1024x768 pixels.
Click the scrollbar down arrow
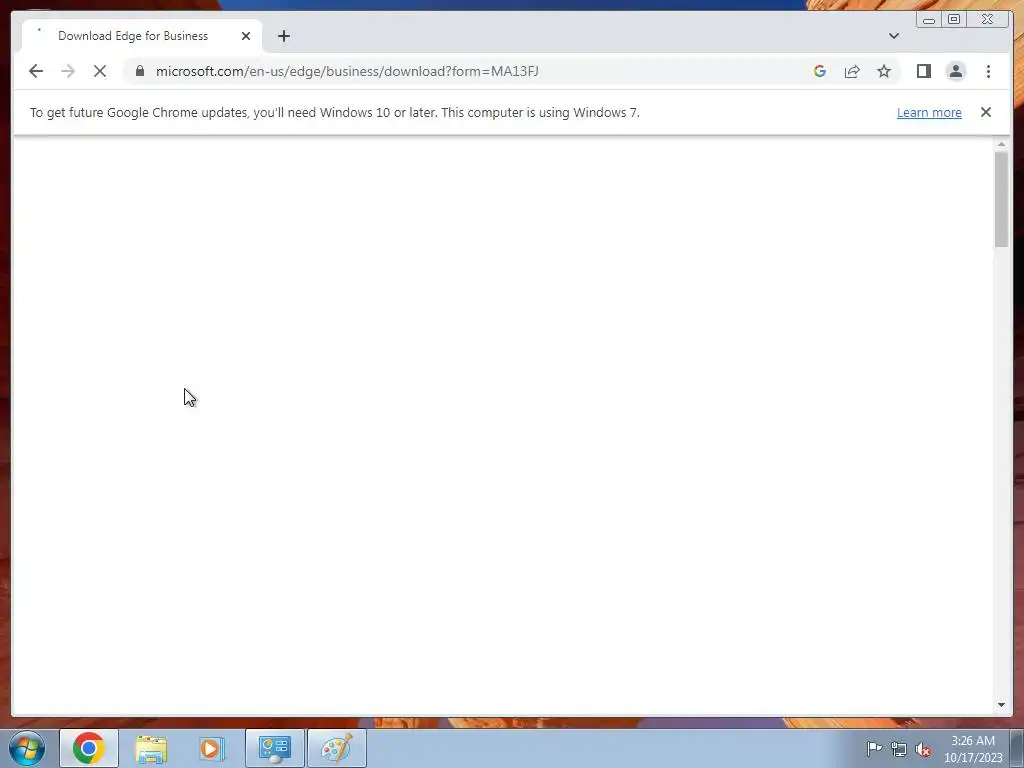(x=1001, y=705)
